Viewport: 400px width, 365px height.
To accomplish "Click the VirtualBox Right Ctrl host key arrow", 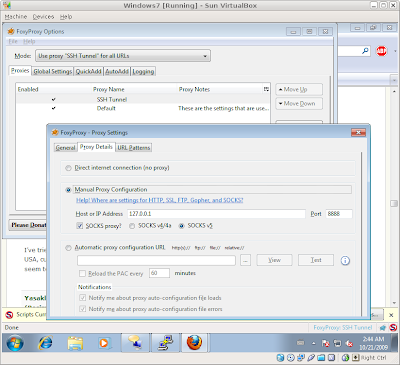I will coord(355,358).
